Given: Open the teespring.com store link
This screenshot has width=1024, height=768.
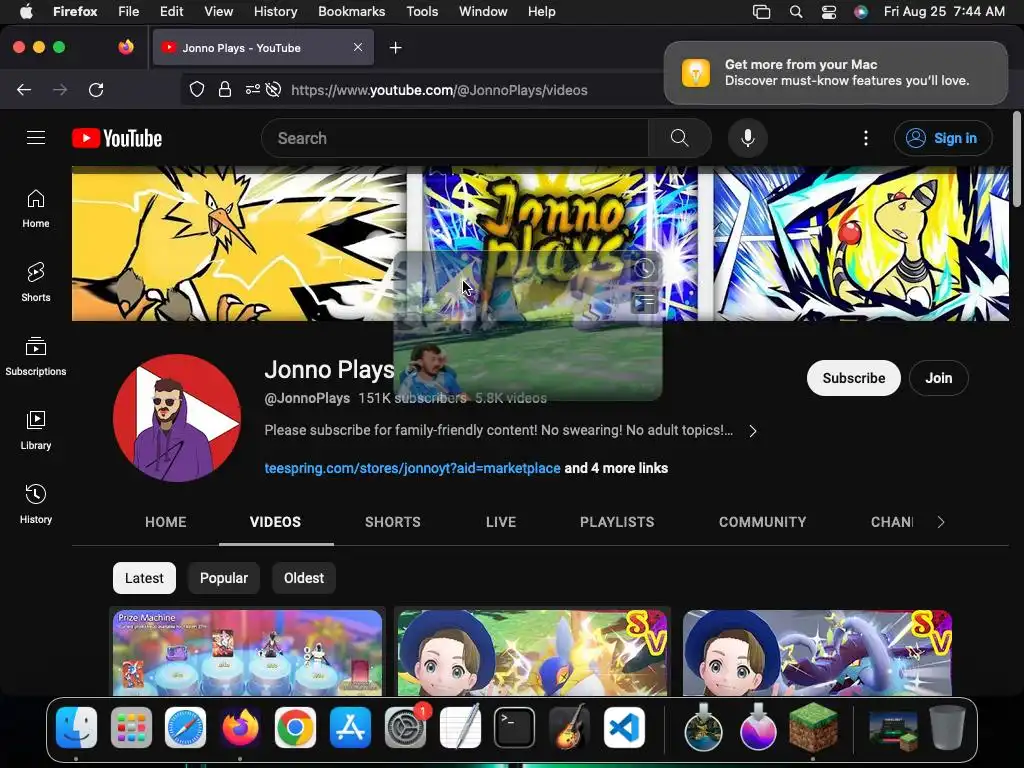Looking at the screenshot, I should point(412,468).
